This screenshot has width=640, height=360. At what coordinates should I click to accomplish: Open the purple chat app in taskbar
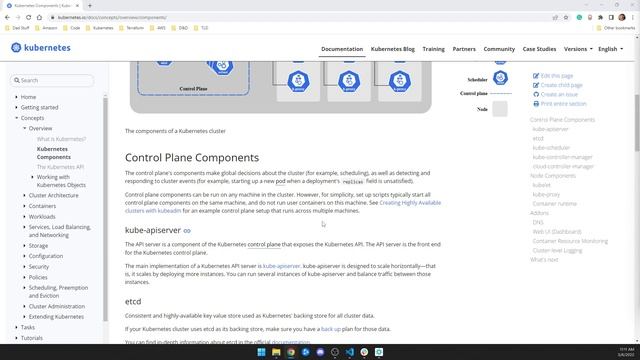(x=320, y=352)
